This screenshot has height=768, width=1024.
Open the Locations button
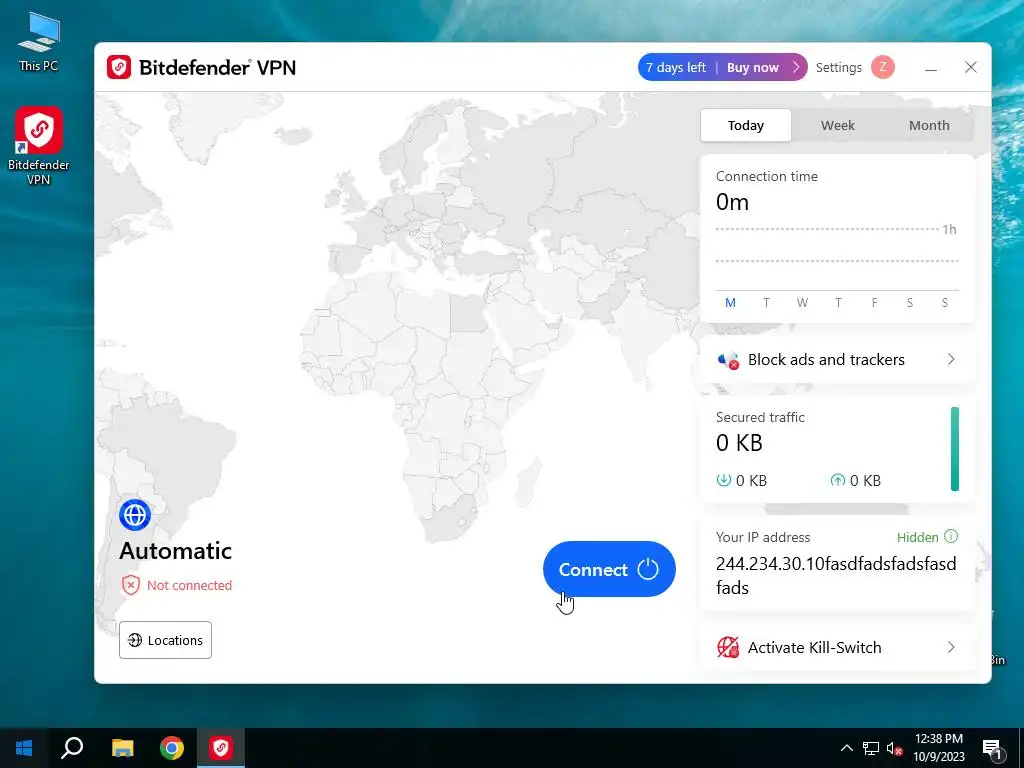pyautogui.click(x=165, y=640)
